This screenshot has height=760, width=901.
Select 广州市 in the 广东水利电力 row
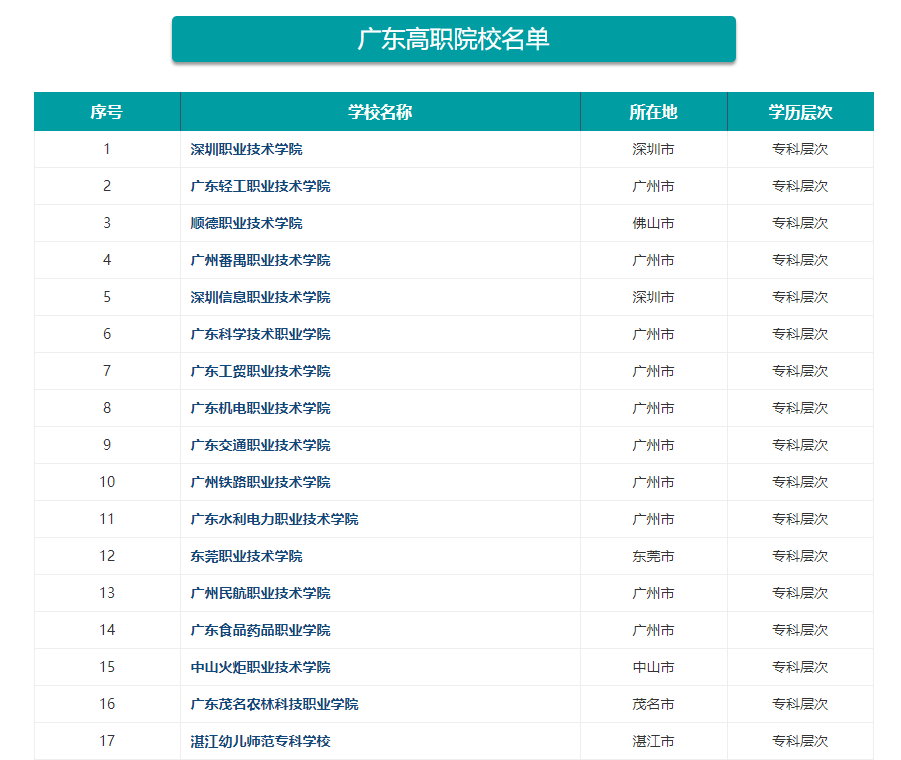click(x=653, y=519)
